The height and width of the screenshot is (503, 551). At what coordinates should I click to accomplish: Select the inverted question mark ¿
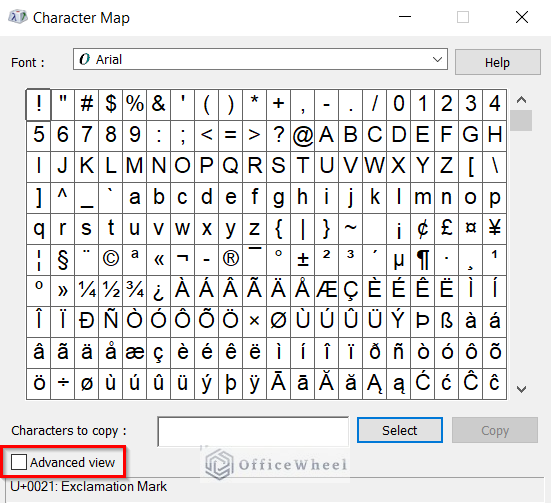(158, 291)
